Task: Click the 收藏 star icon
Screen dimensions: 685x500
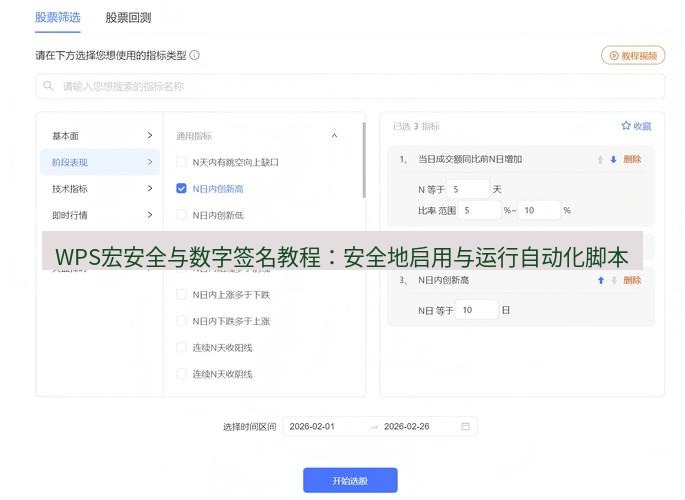Action: pos(626,126)
